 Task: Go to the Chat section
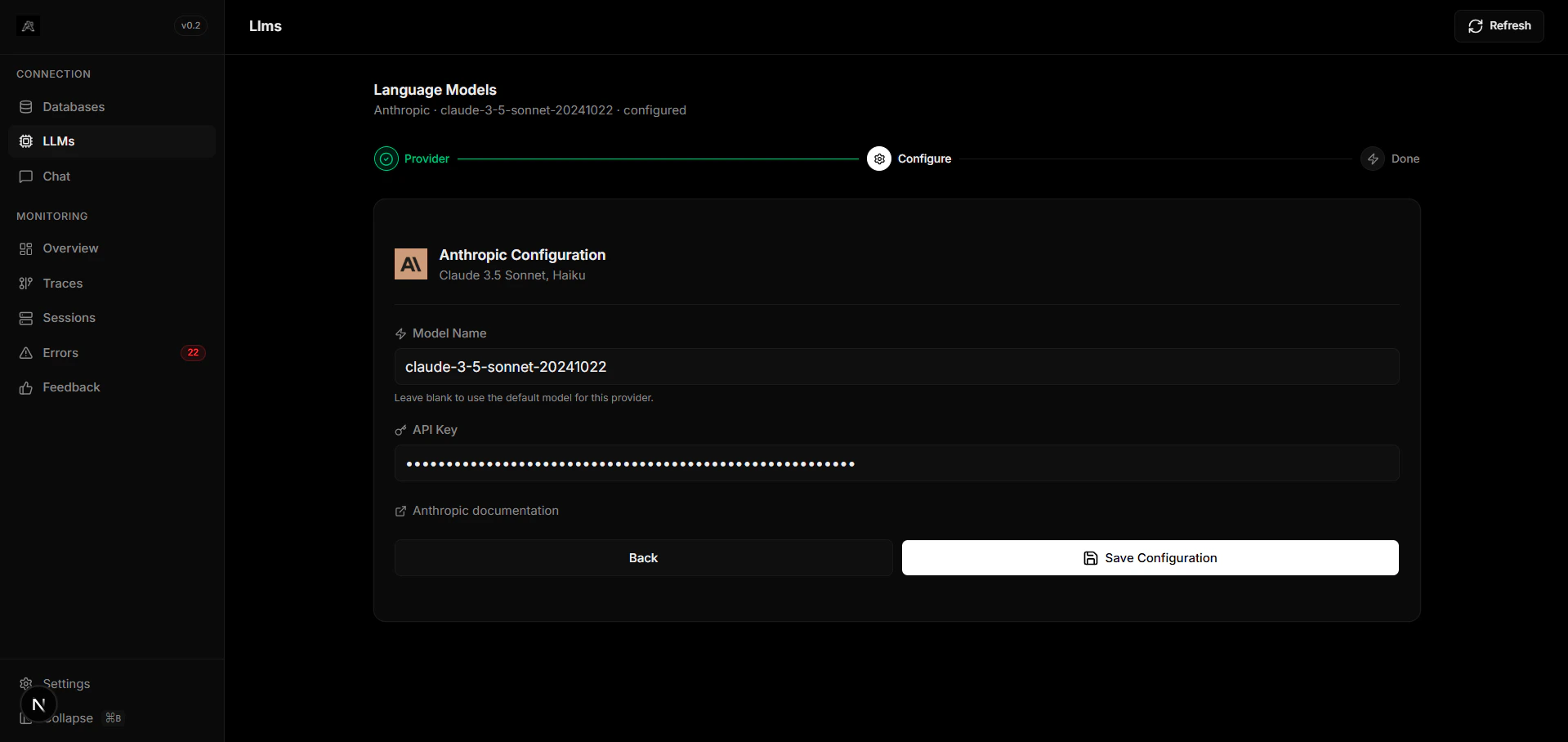pos(112,177)
